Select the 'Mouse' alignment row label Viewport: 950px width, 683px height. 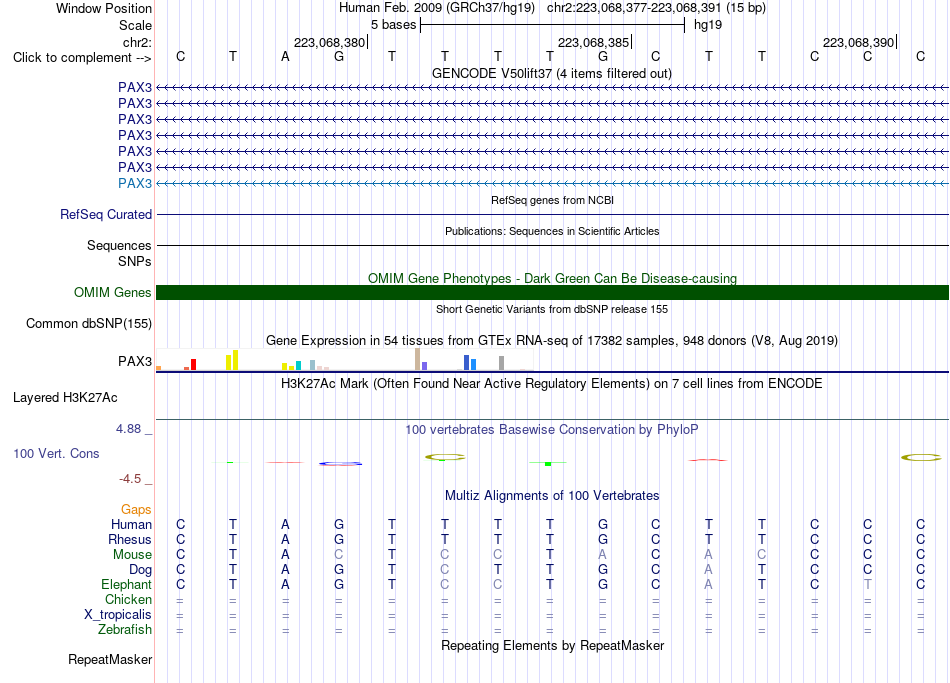(x=132, y=555)
